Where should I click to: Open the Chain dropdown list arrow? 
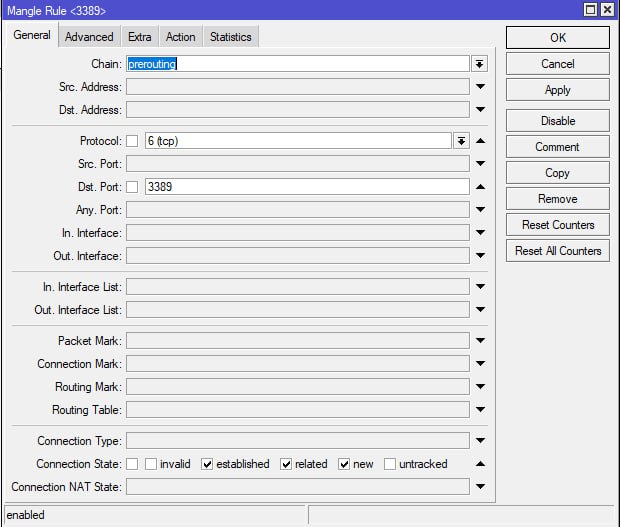point(479,64)
